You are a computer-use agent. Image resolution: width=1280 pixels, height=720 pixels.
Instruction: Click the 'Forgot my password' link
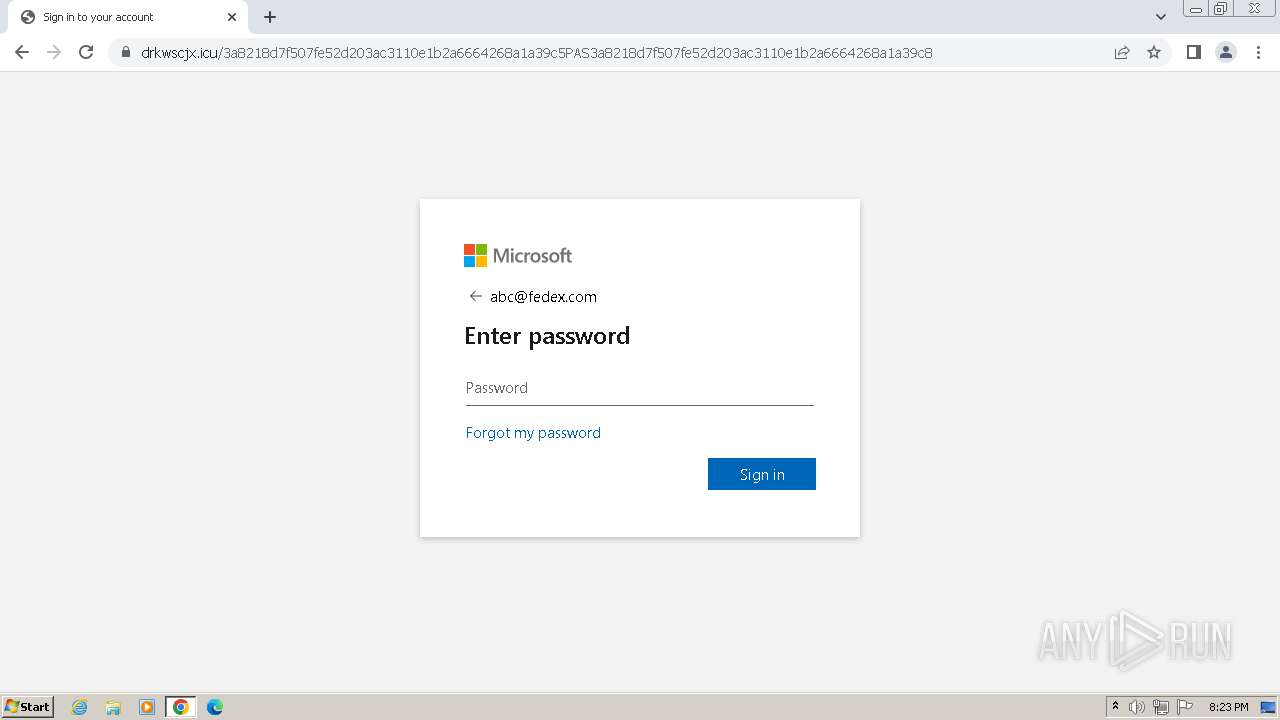(x=533, y=433)
